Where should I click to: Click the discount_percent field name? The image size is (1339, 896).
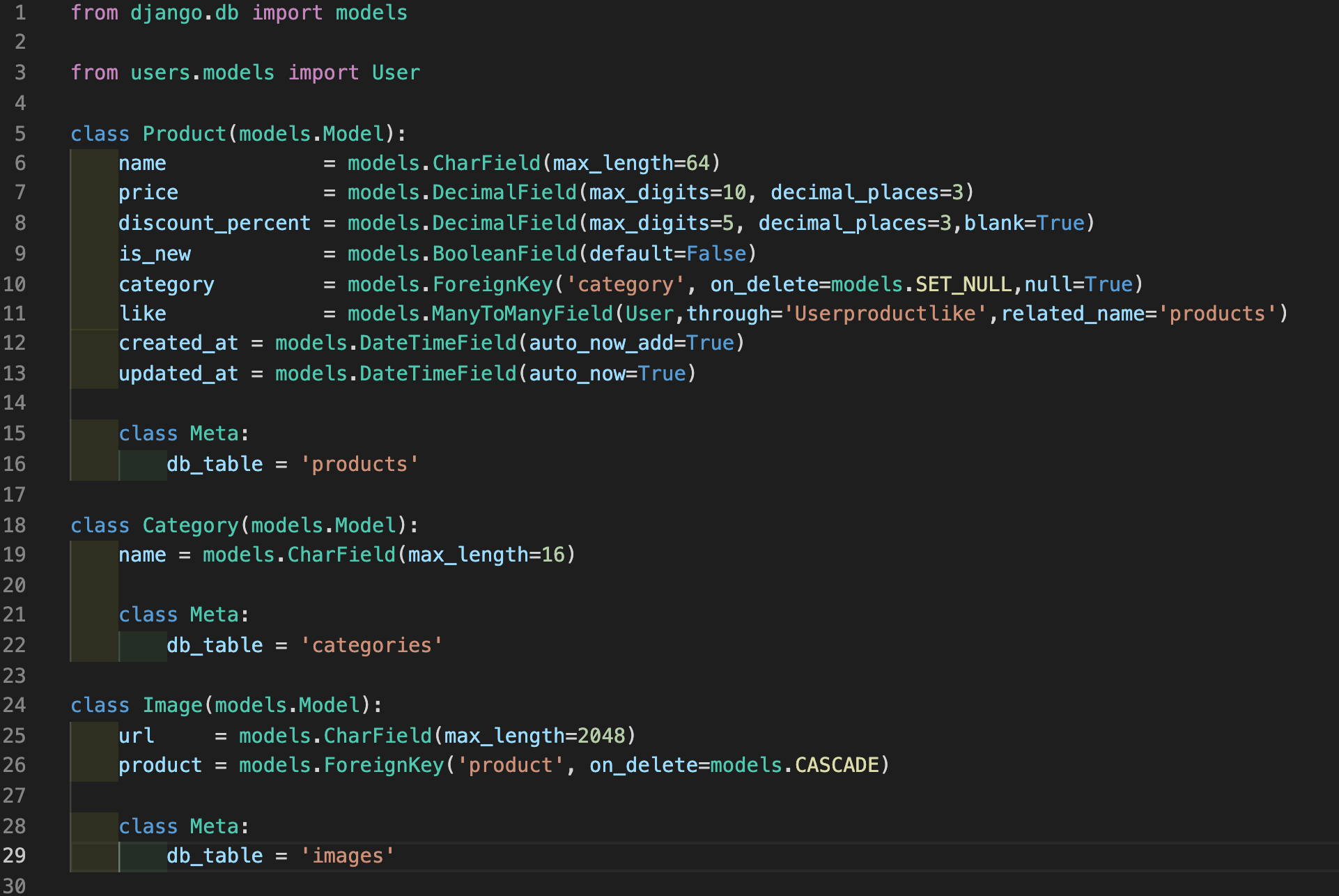pyautogui.click(x=214, y=223)
